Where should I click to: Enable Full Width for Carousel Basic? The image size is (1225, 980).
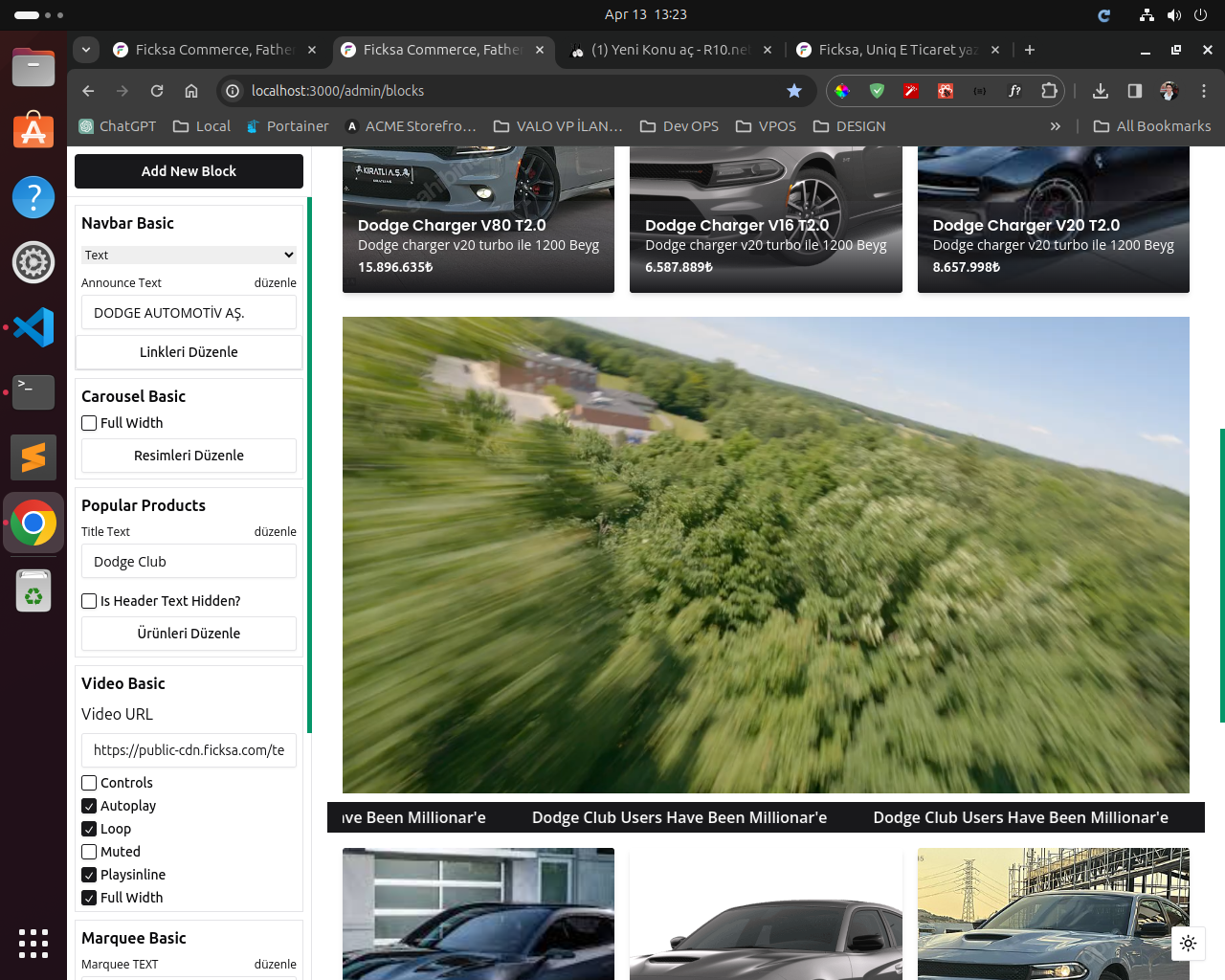(x=89, y=423)
